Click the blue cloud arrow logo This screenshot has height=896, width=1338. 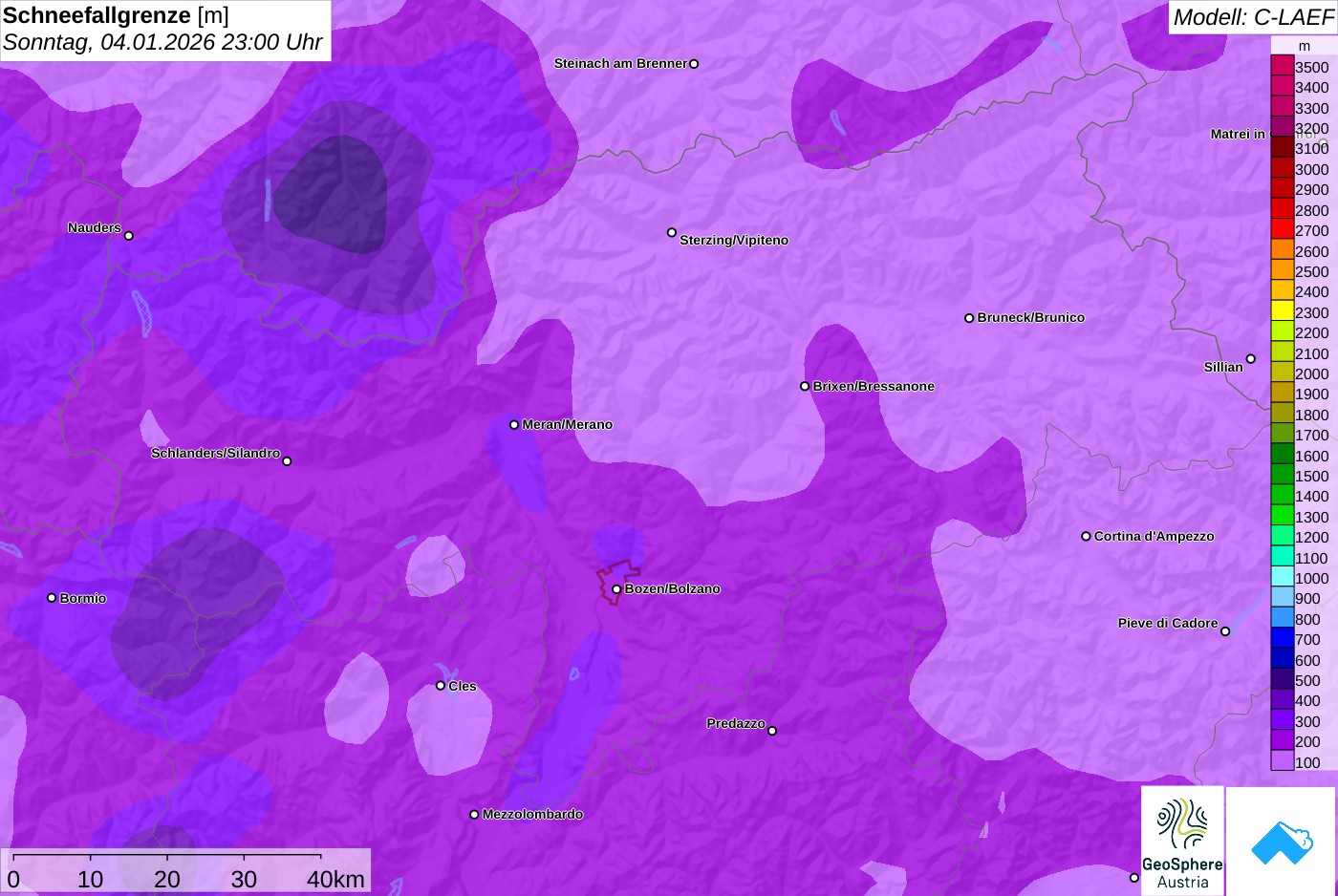pyautogui.click(x=1282, y=842)
